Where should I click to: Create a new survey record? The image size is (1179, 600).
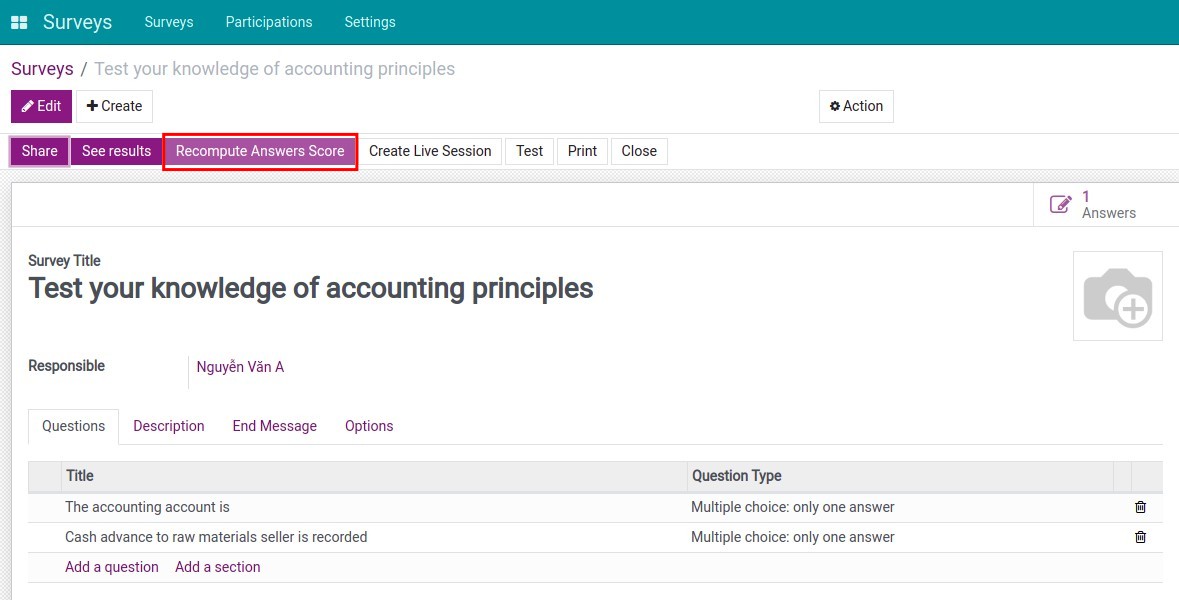click(114, 106)
